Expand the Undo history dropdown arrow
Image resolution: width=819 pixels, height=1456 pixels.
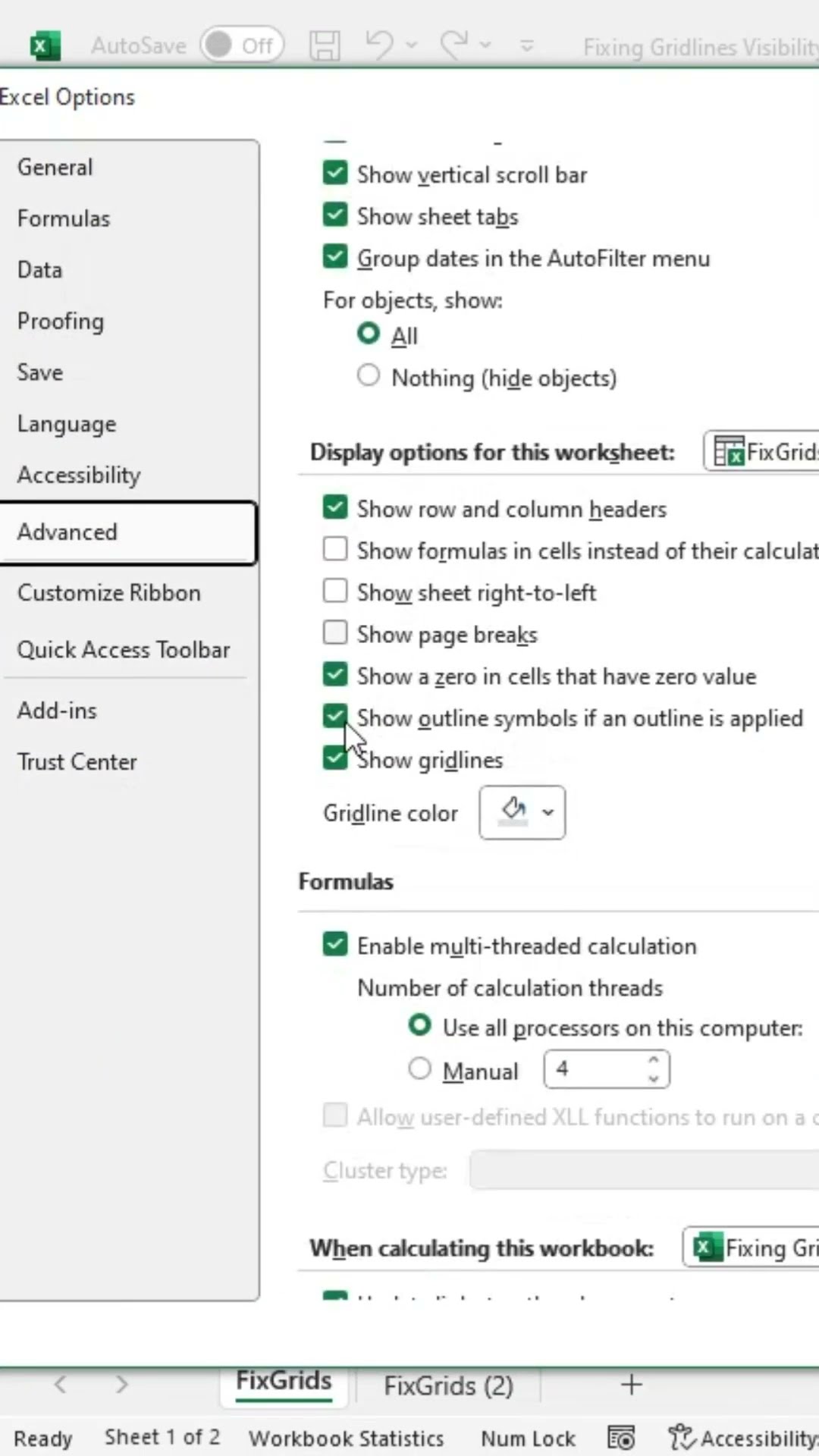pyautogui.click(x=412, y=45)
